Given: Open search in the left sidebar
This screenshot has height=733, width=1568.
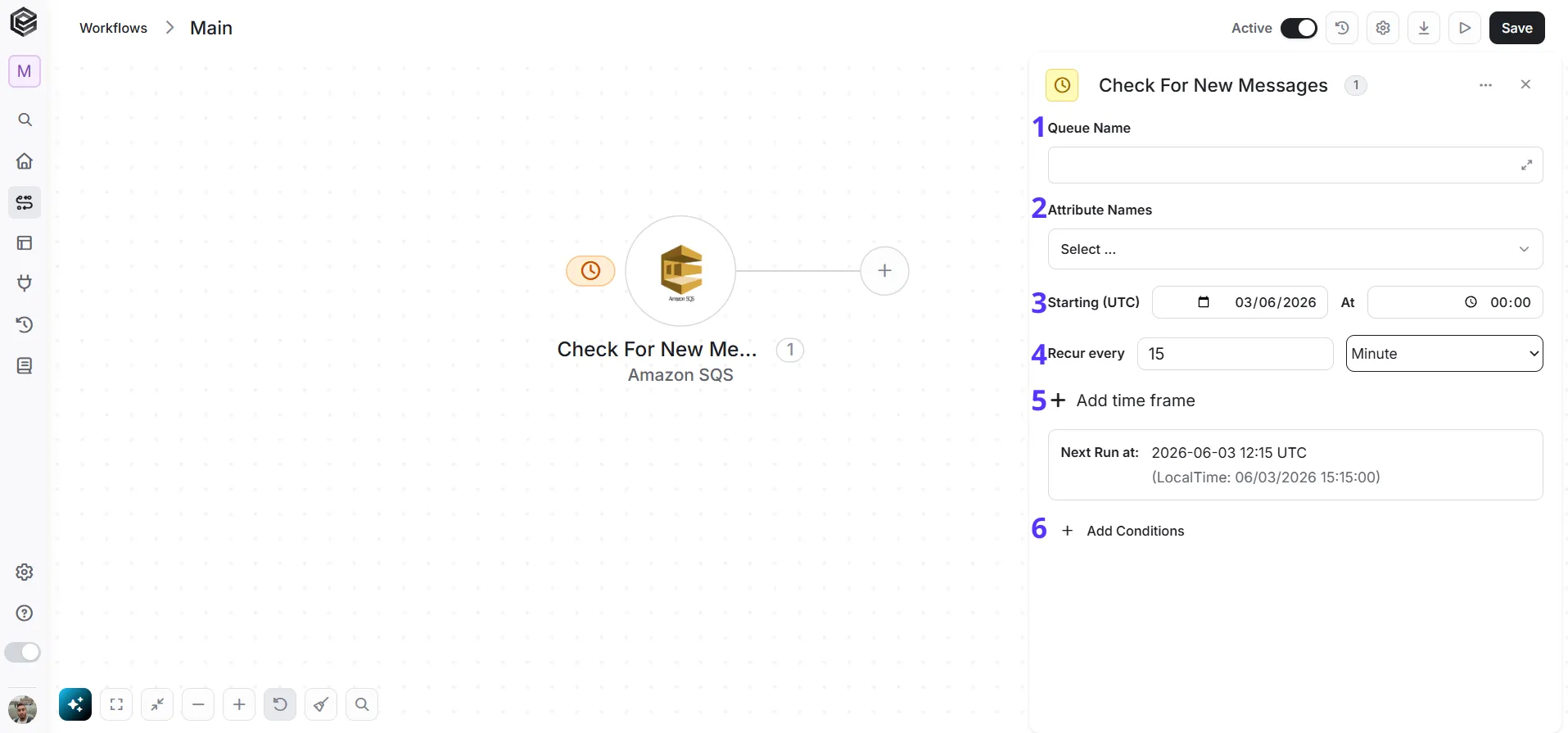Looking at the screenshot, I should 25,120.
